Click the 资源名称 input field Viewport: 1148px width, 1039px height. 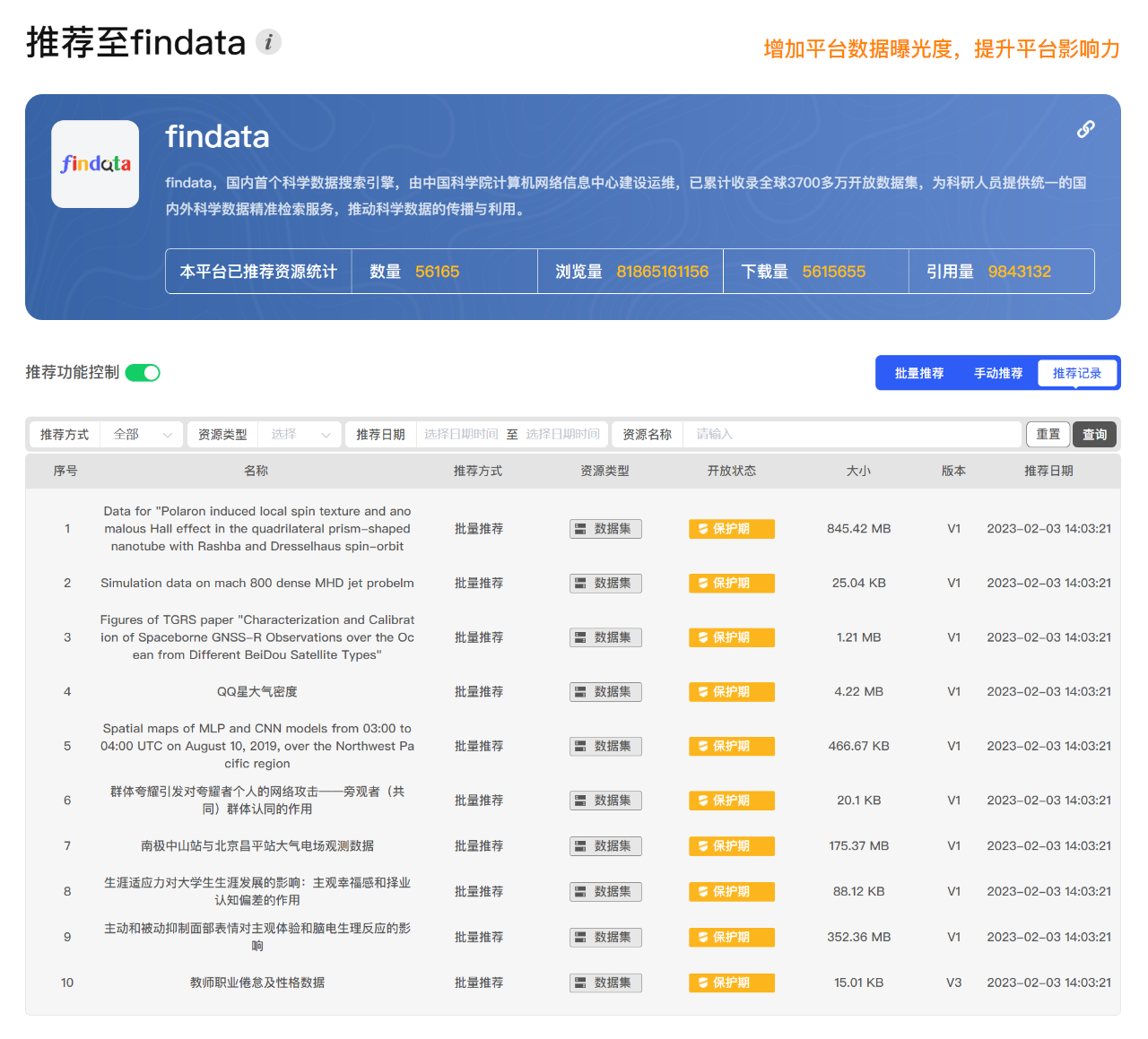point(852,435)
